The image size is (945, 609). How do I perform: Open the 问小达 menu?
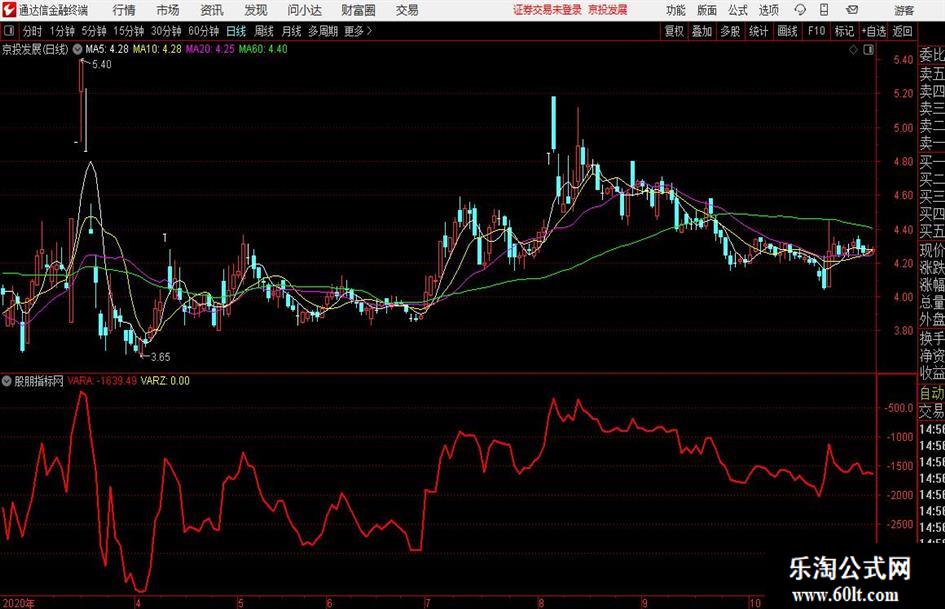[x=304, y=10]
